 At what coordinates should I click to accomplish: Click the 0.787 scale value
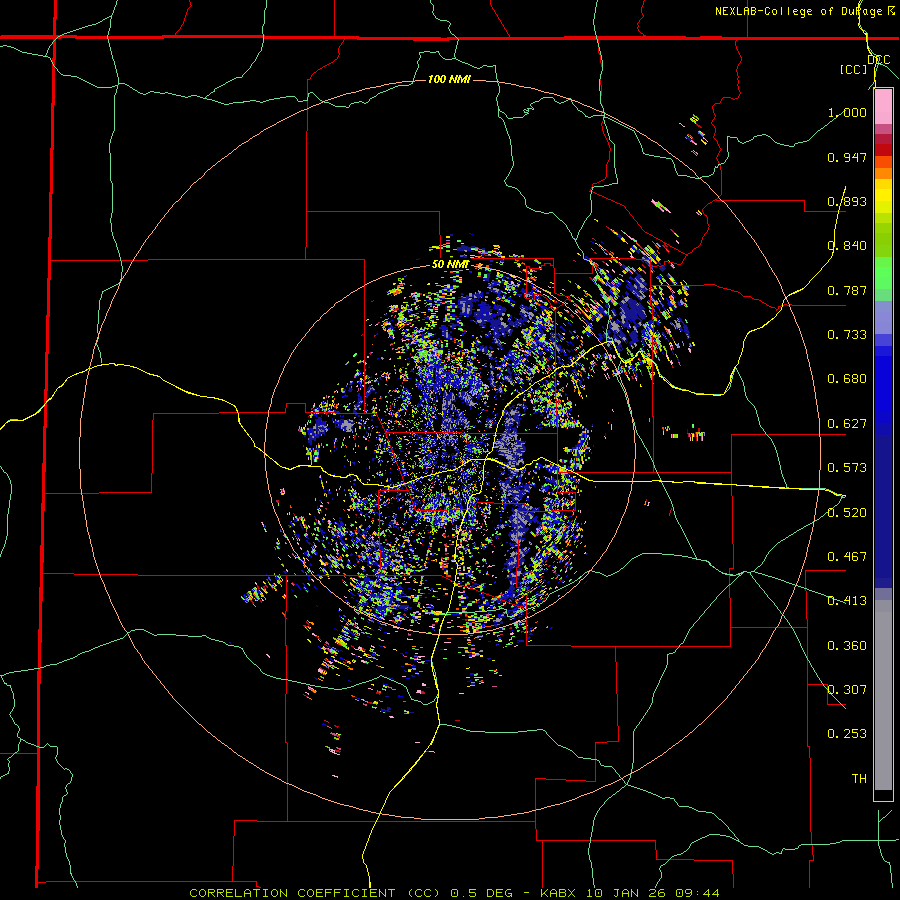pyautogui.click(x=847, y=290)
